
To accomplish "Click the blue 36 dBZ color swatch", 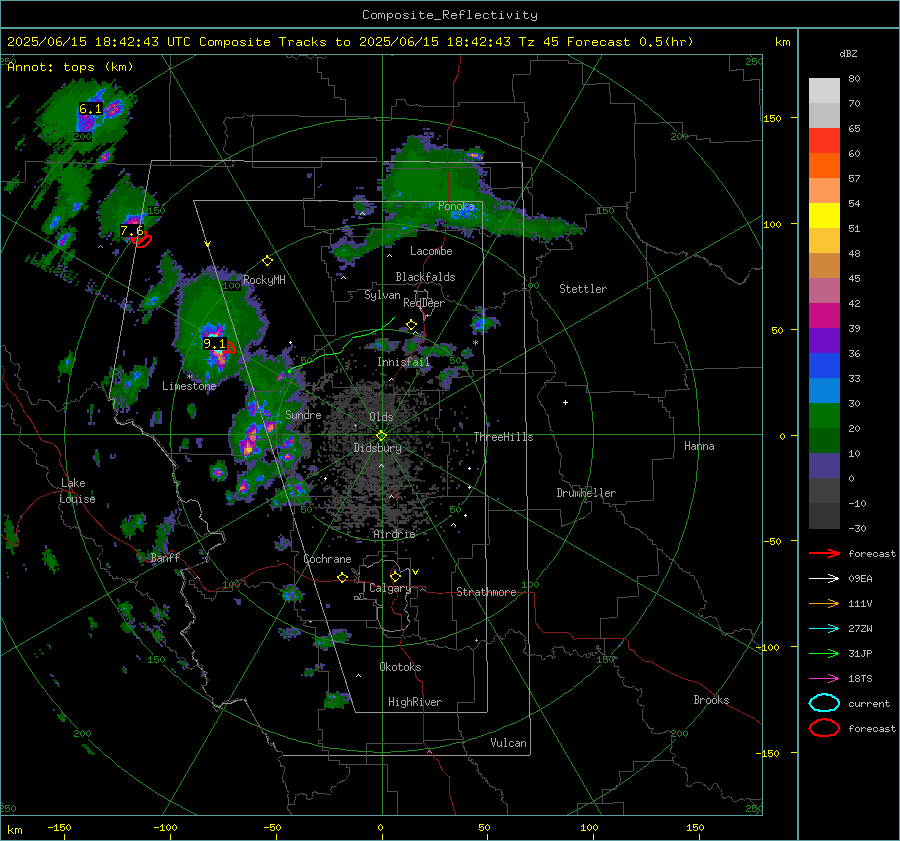I will click(x=824, y=365).
